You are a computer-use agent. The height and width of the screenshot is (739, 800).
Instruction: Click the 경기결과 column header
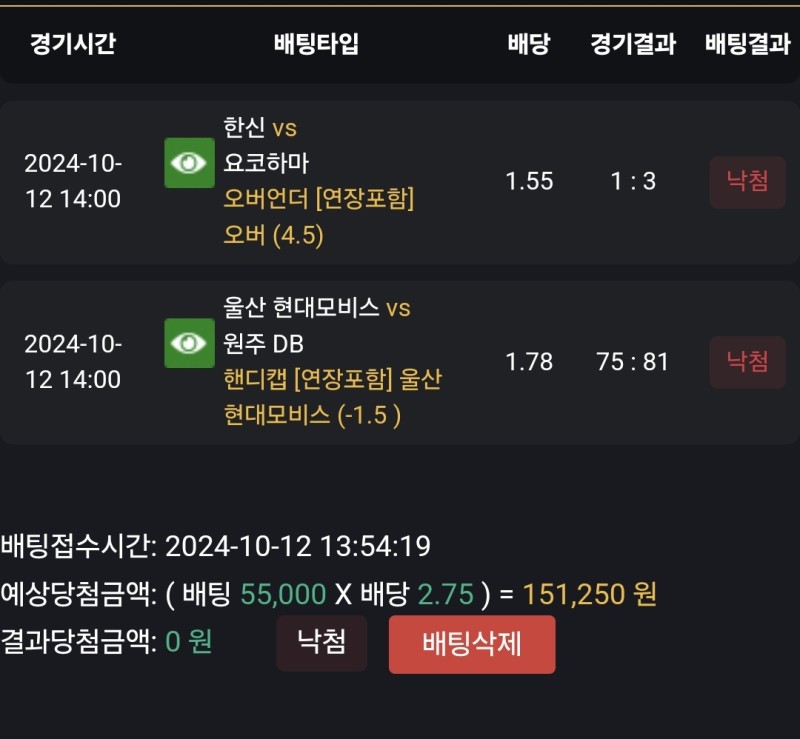633,44
